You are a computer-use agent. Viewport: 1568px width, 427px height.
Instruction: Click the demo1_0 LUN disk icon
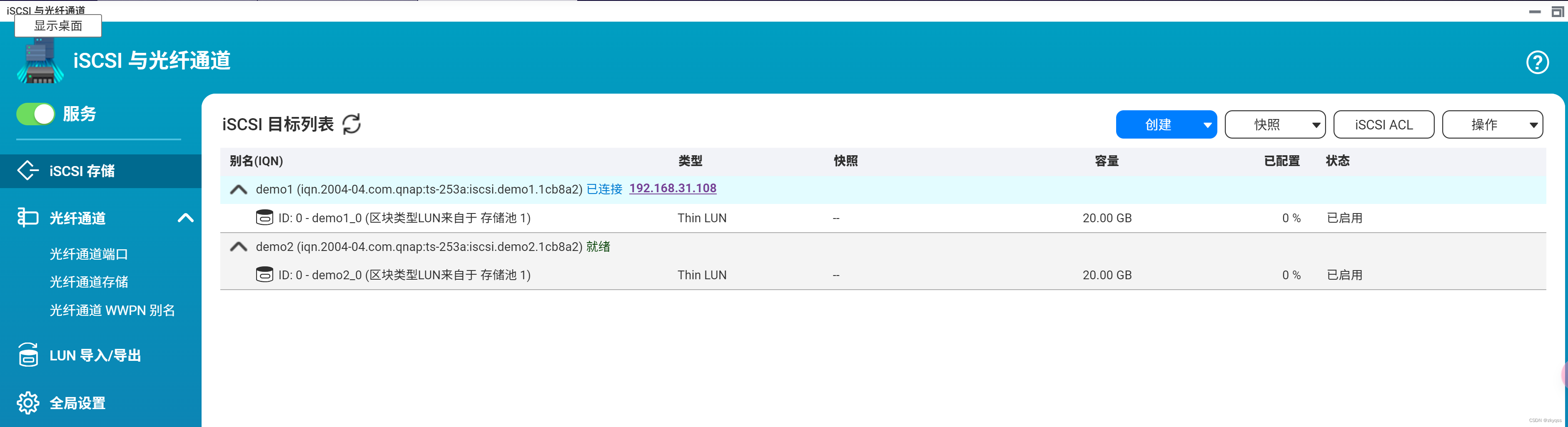click(265, 217)
